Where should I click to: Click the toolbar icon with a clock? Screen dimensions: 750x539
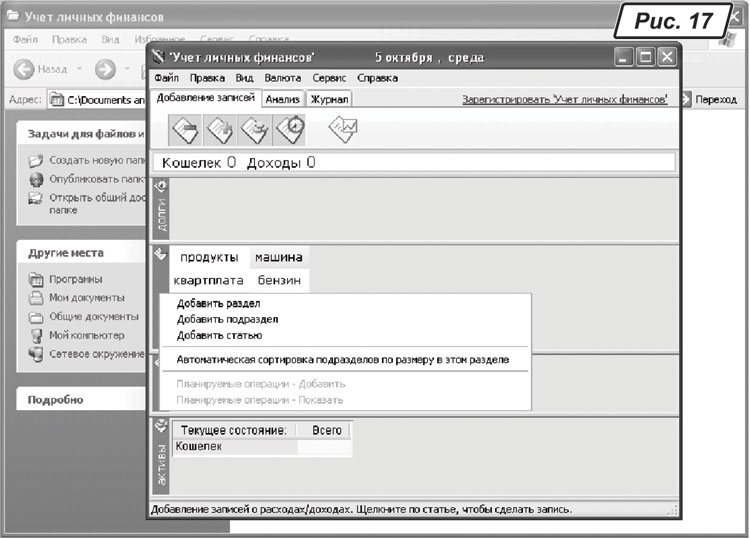click(x=290, y=129)
